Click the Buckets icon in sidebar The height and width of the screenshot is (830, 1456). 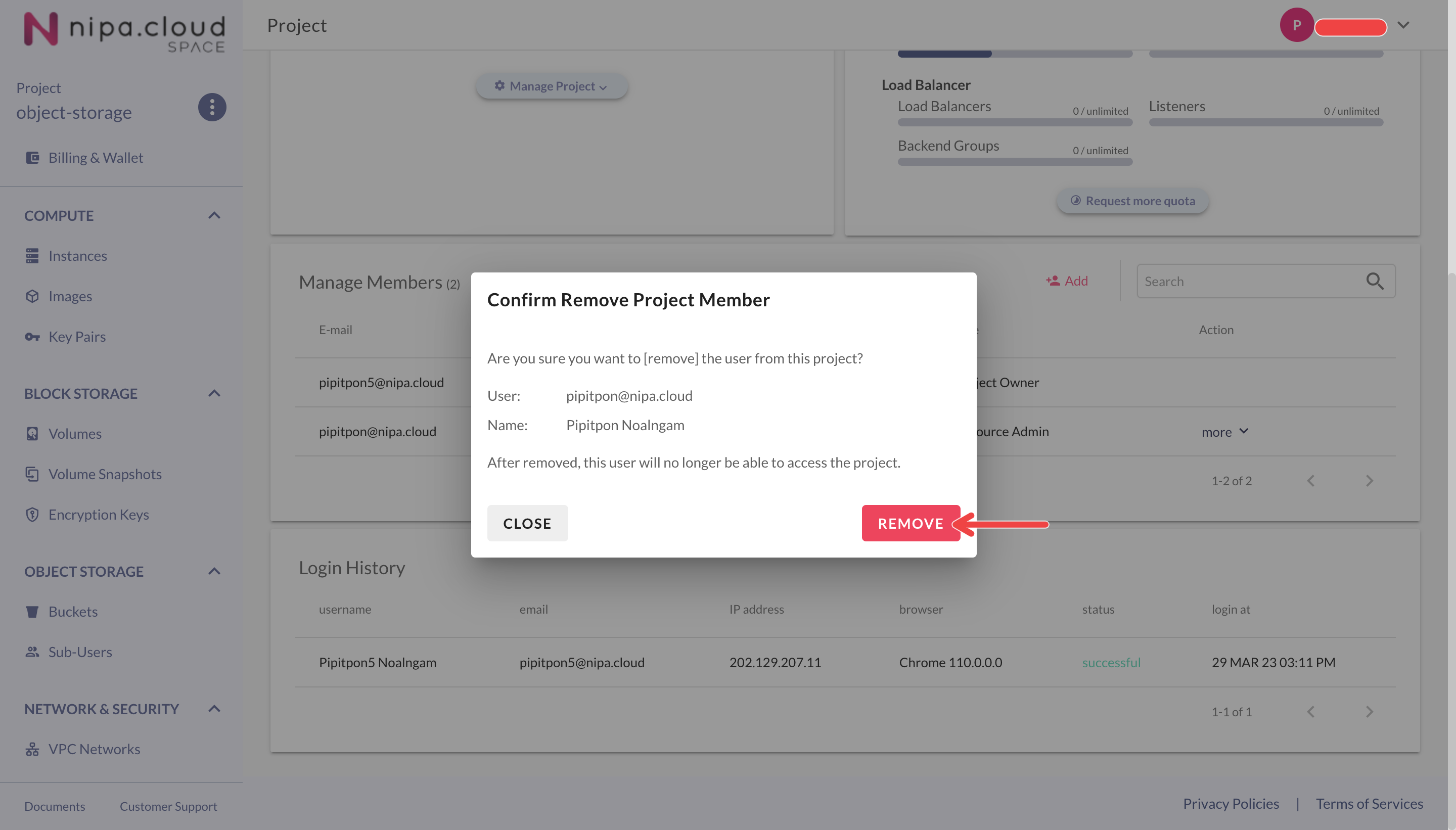point(32,612)
